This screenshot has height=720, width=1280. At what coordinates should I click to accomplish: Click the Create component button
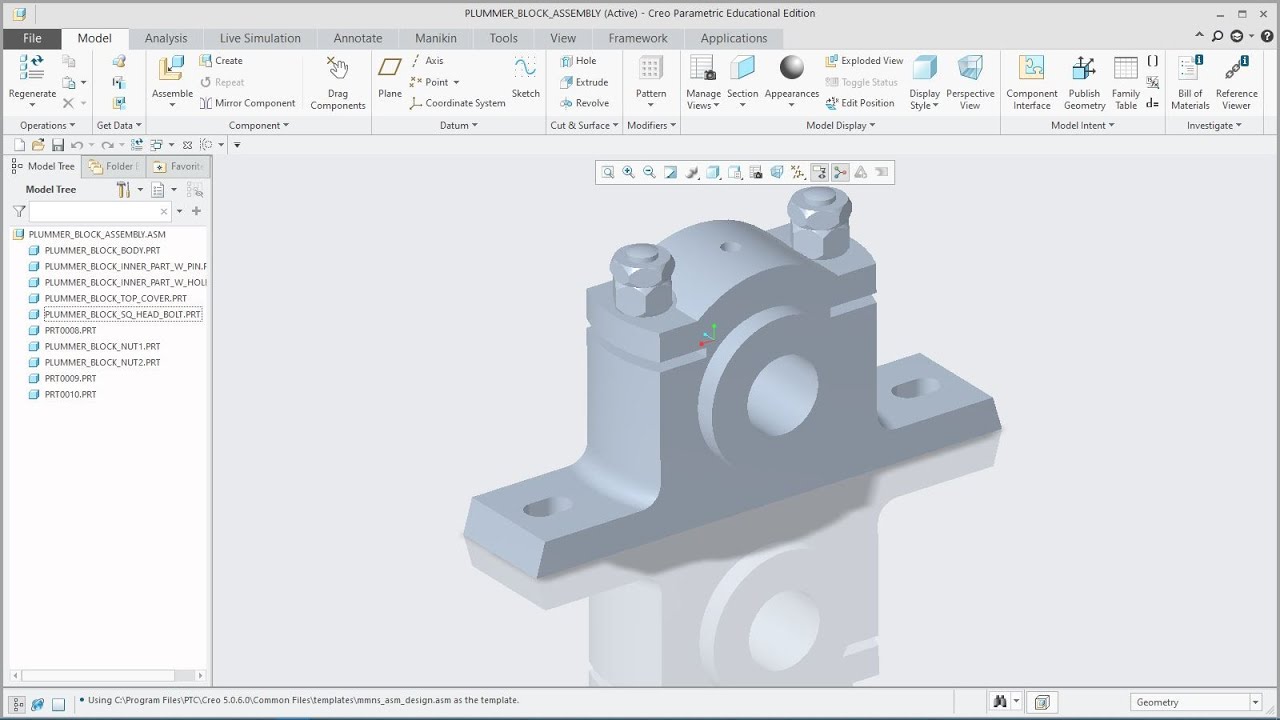[221, 60]
